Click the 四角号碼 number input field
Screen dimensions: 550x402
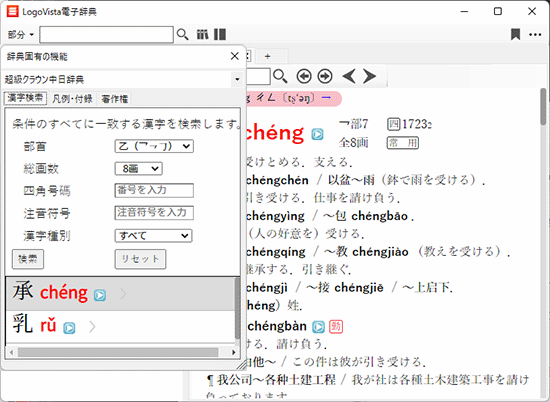(154, 190)
